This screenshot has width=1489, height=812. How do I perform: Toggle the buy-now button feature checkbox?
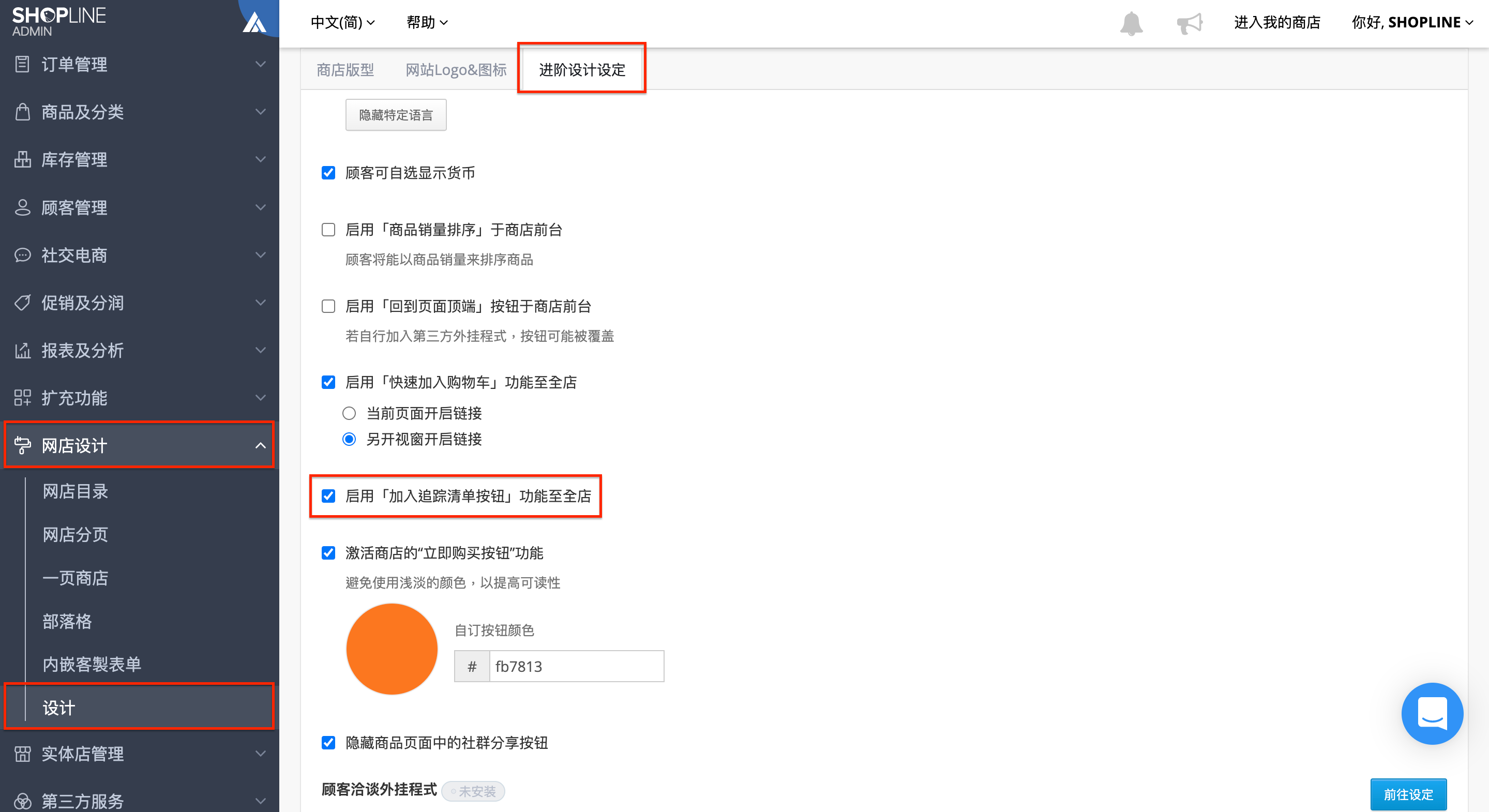pos(328,553)
